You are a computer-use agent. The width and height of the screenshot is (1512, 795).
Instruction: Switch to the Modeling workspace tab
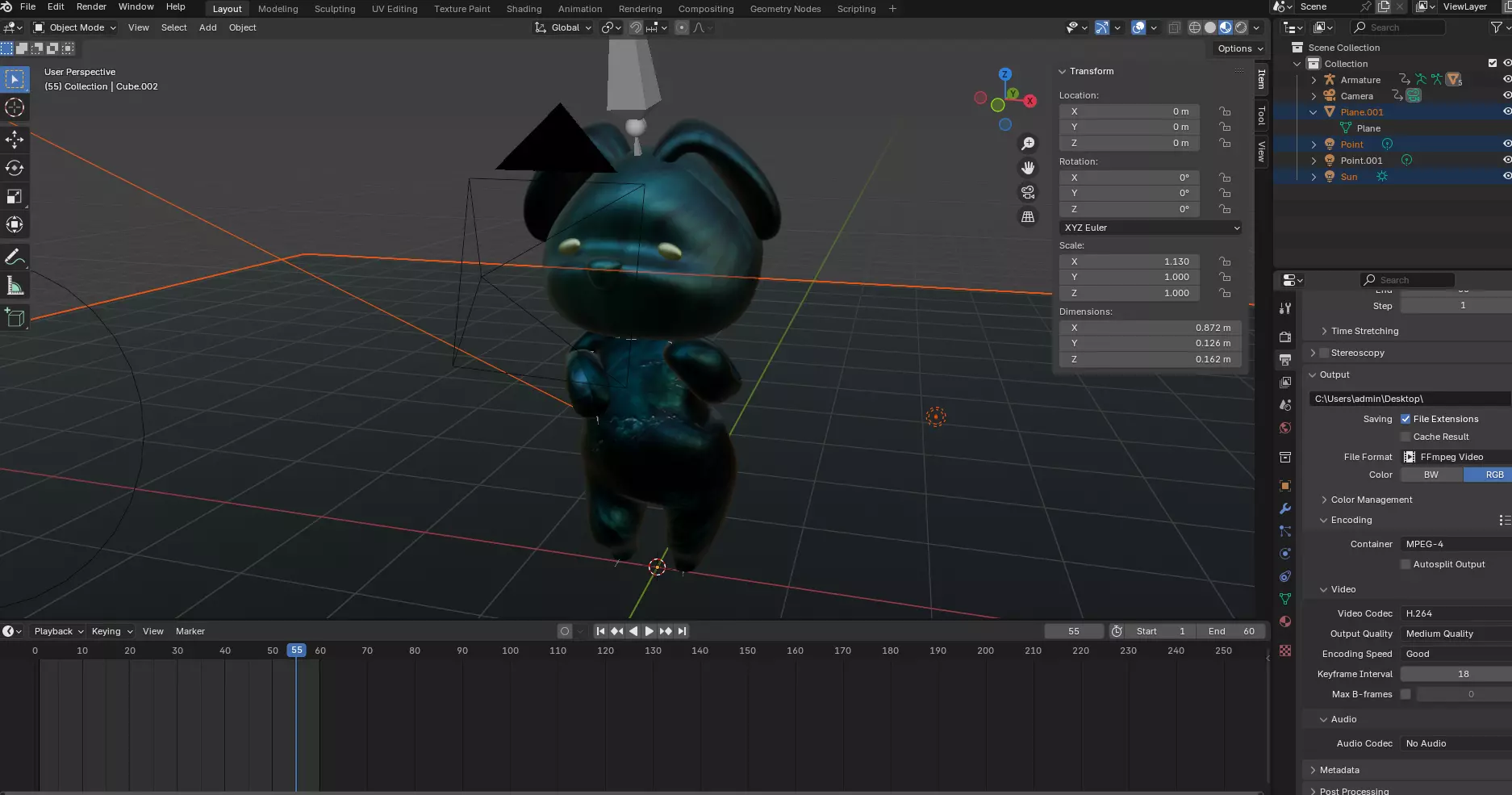[278, 9]
